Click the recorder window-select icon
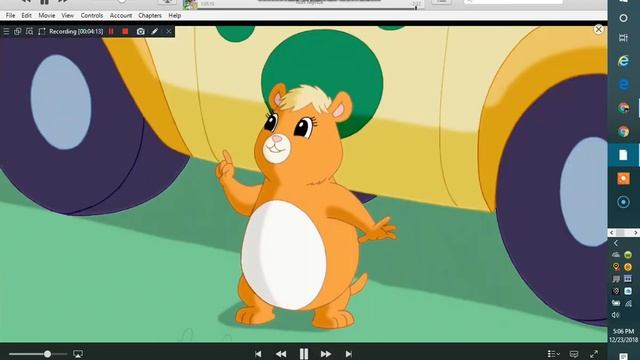 click(x=18, y=31)
